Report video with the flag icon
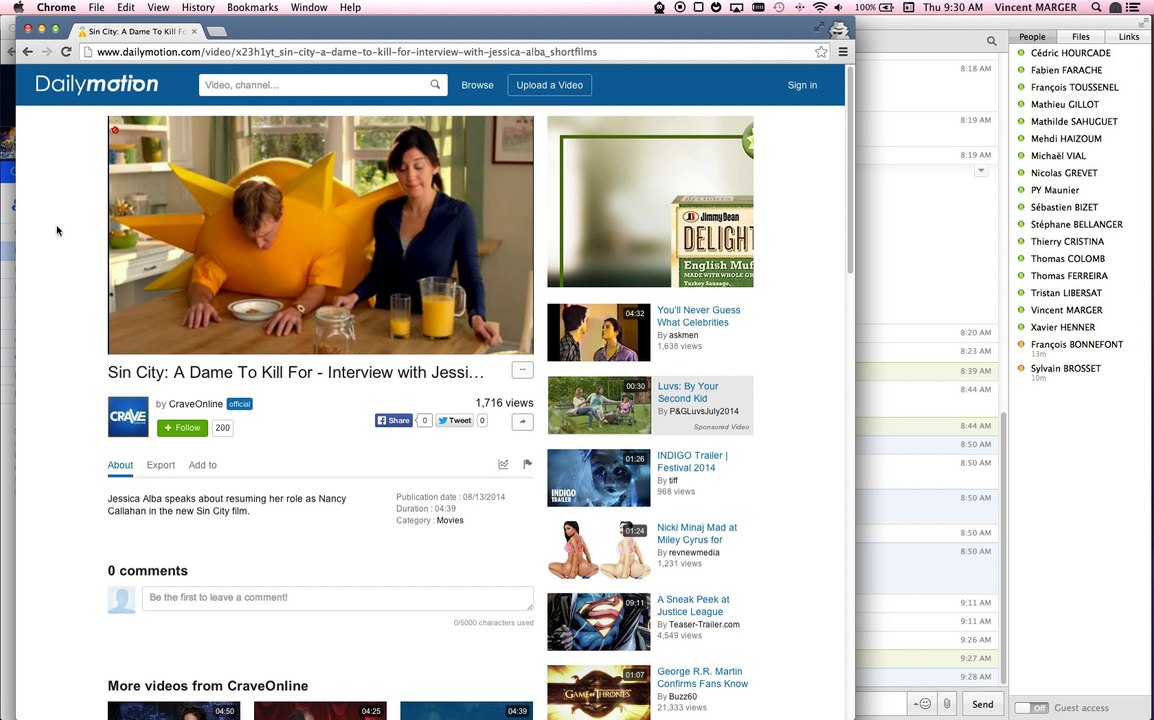1154x720 pixels. tap(527, 464)
